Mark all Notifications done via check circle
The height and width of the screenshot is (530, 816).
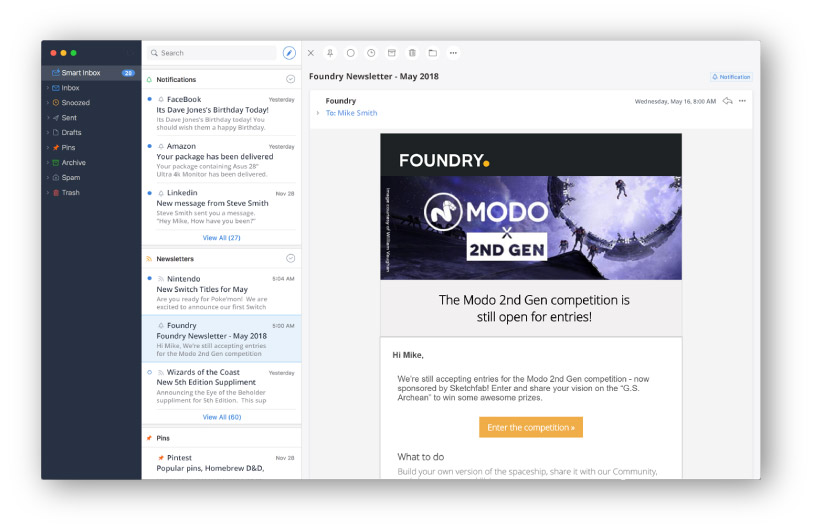coord(290,79)
